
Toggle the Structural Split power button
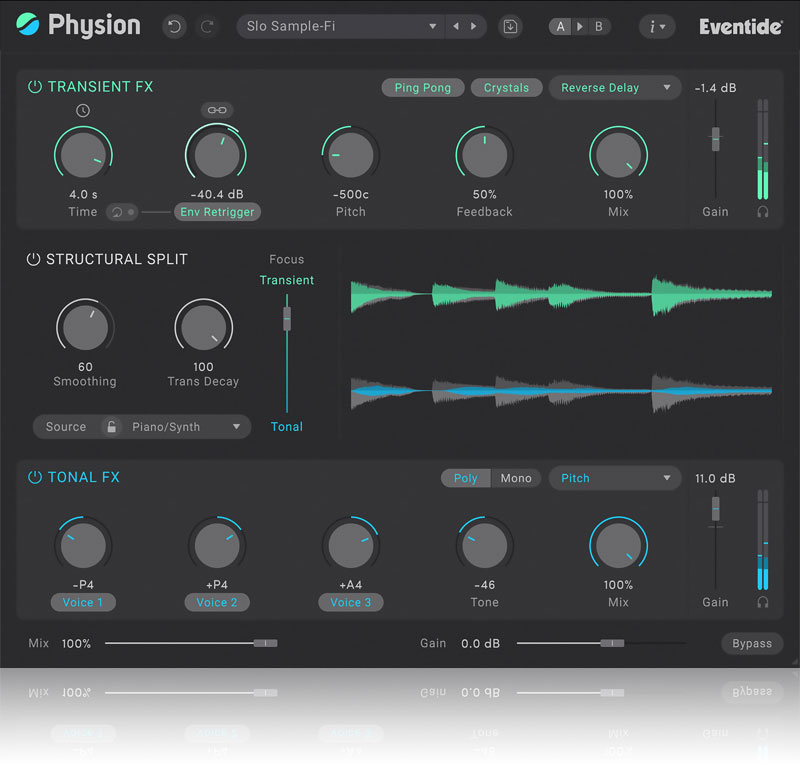33,259
